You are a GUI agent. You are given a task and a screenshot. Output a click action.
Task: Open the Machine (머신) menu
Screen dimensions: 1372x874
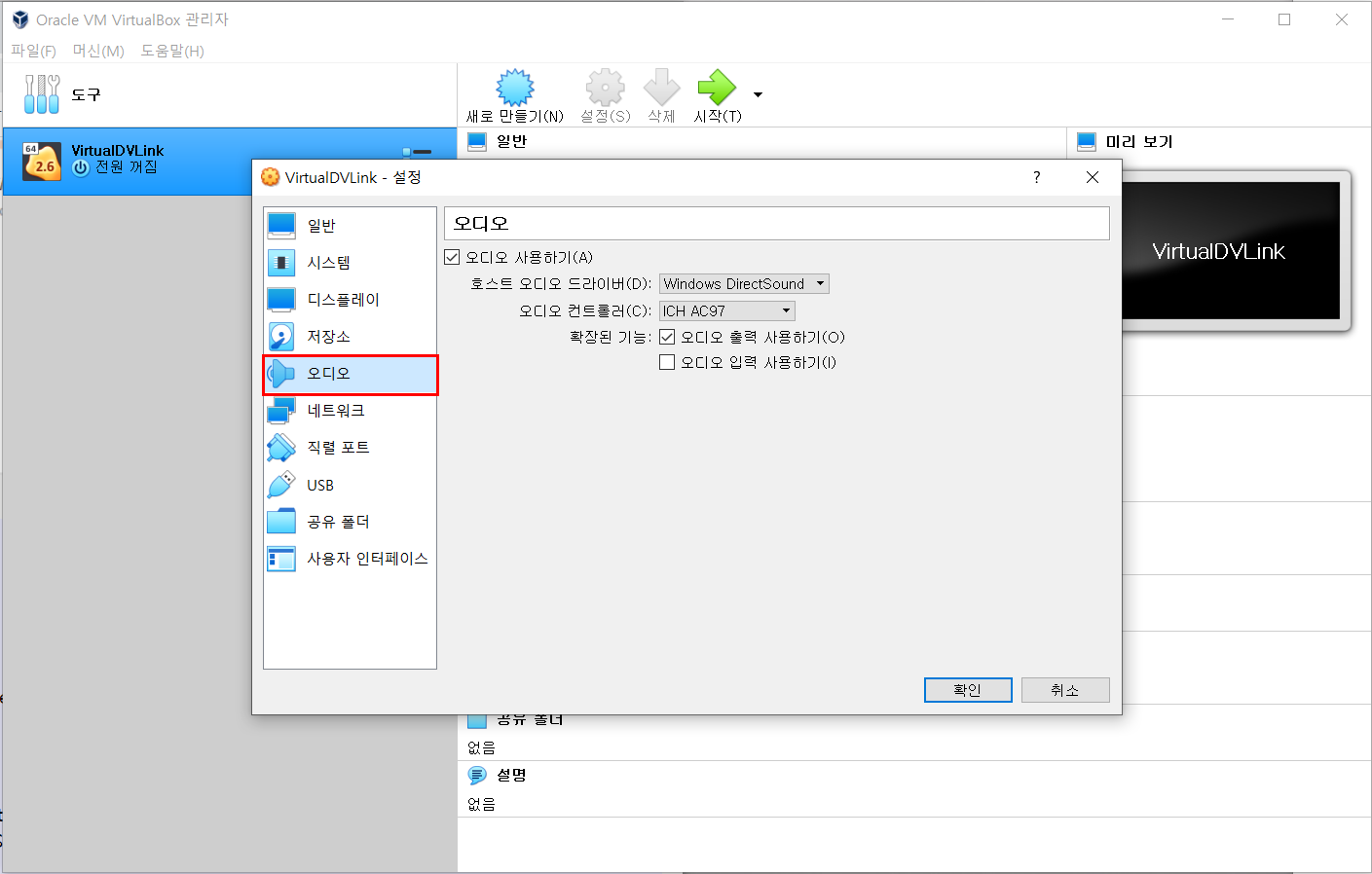click(98, 51)
